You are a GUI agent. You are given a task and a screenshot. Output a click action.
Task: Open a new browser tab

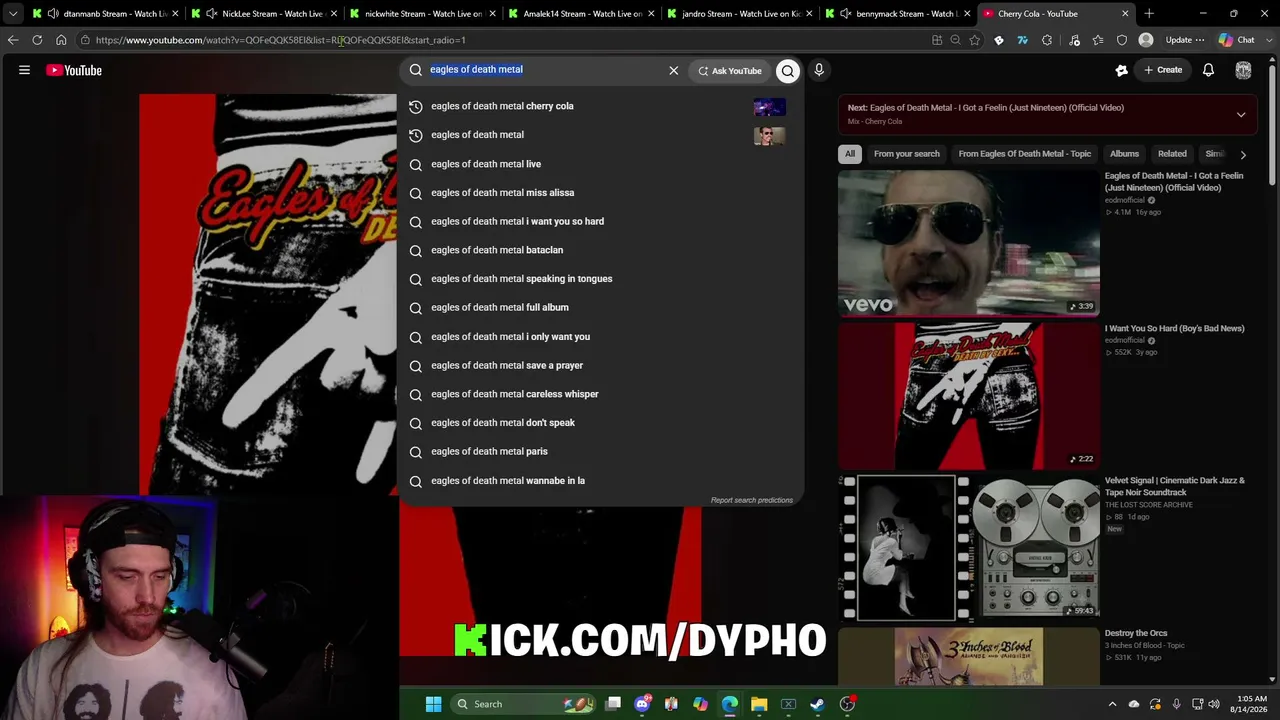[1149, 14]
